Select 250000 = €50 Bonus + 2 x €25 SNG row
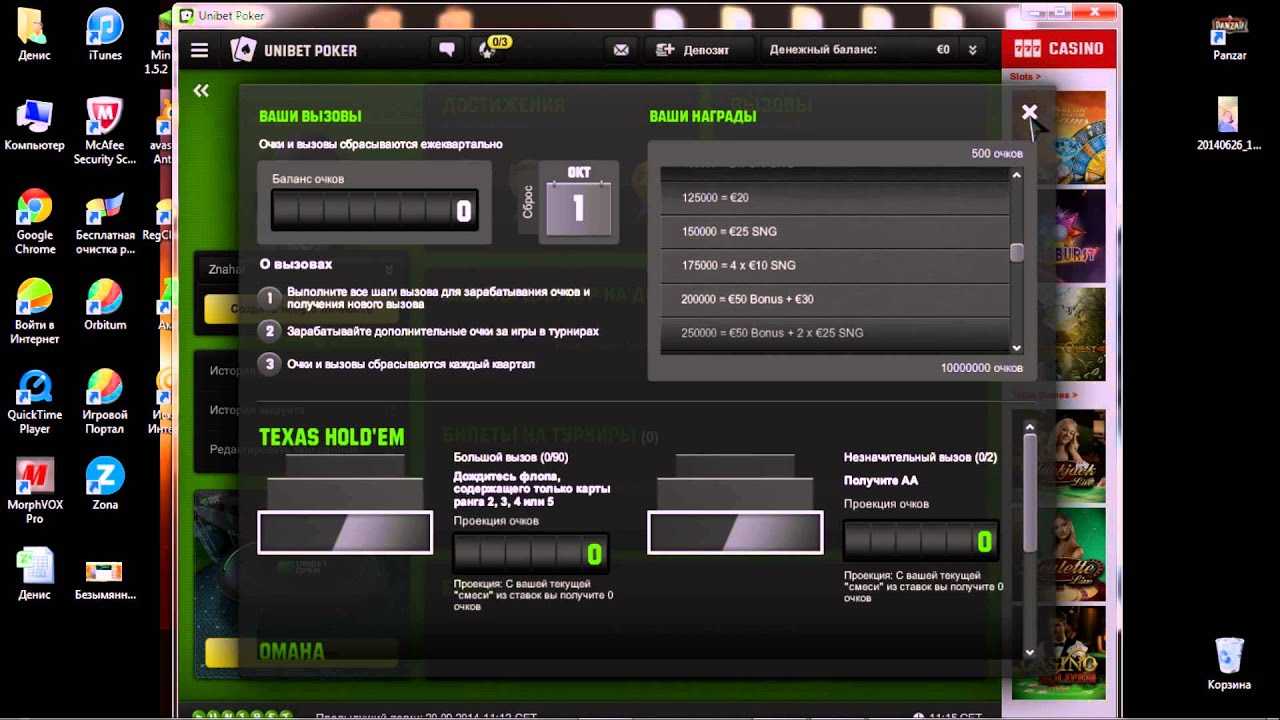Image resolution: width=1280 pixels, height=720 pixels. point(834,332)
